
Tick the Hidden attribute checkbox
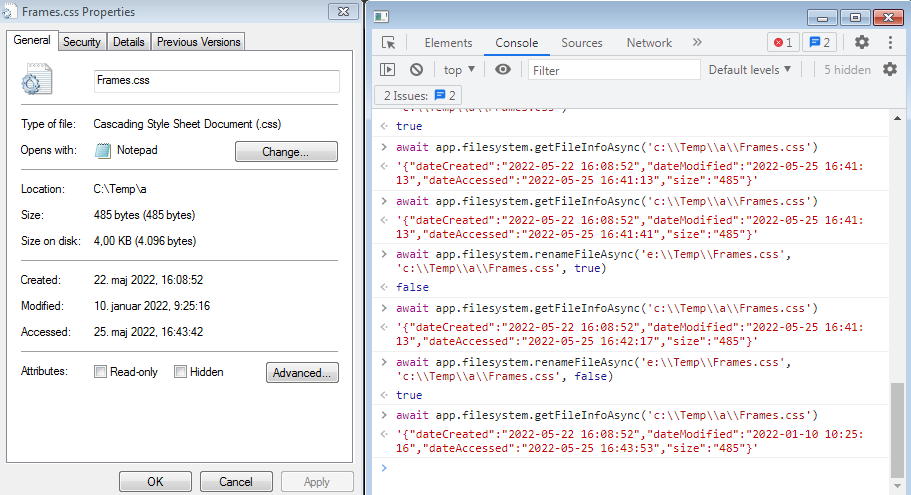coord(181,372)
